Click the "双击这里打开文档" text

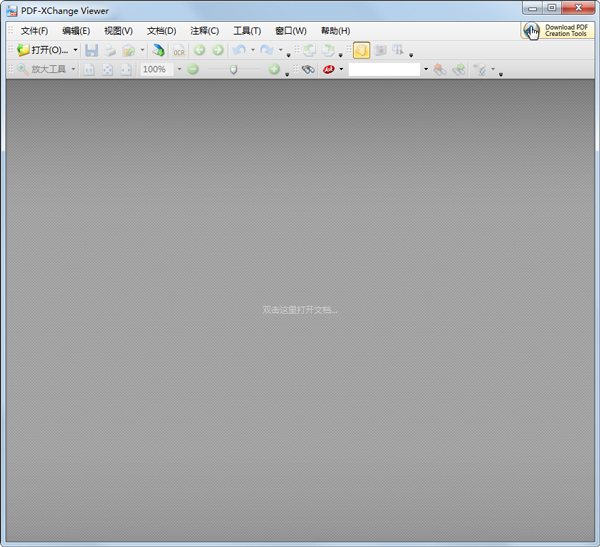click(300, 310)
